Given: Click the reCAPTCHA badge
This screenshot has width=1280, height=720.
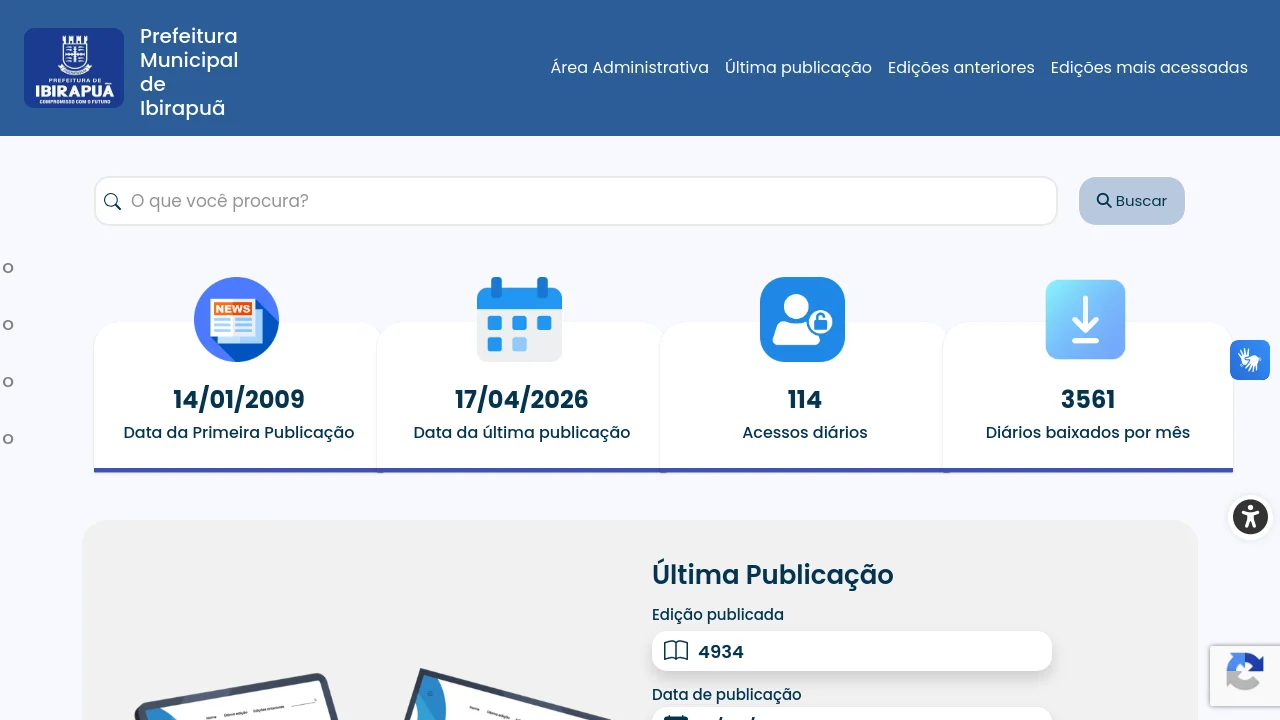Looking at the screenshot, I should coord(1245,675).
